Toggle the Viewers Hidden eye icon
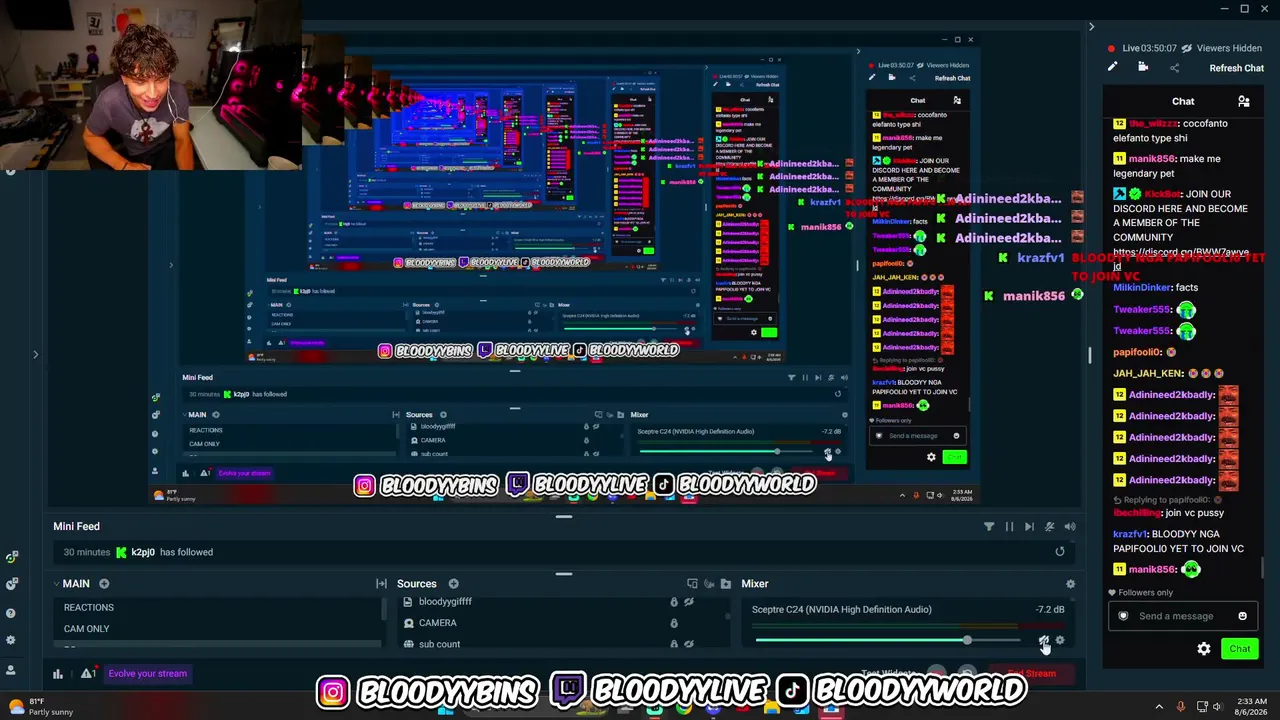The height and width of the screenshot is (720, 1280). coord(1186,48)
